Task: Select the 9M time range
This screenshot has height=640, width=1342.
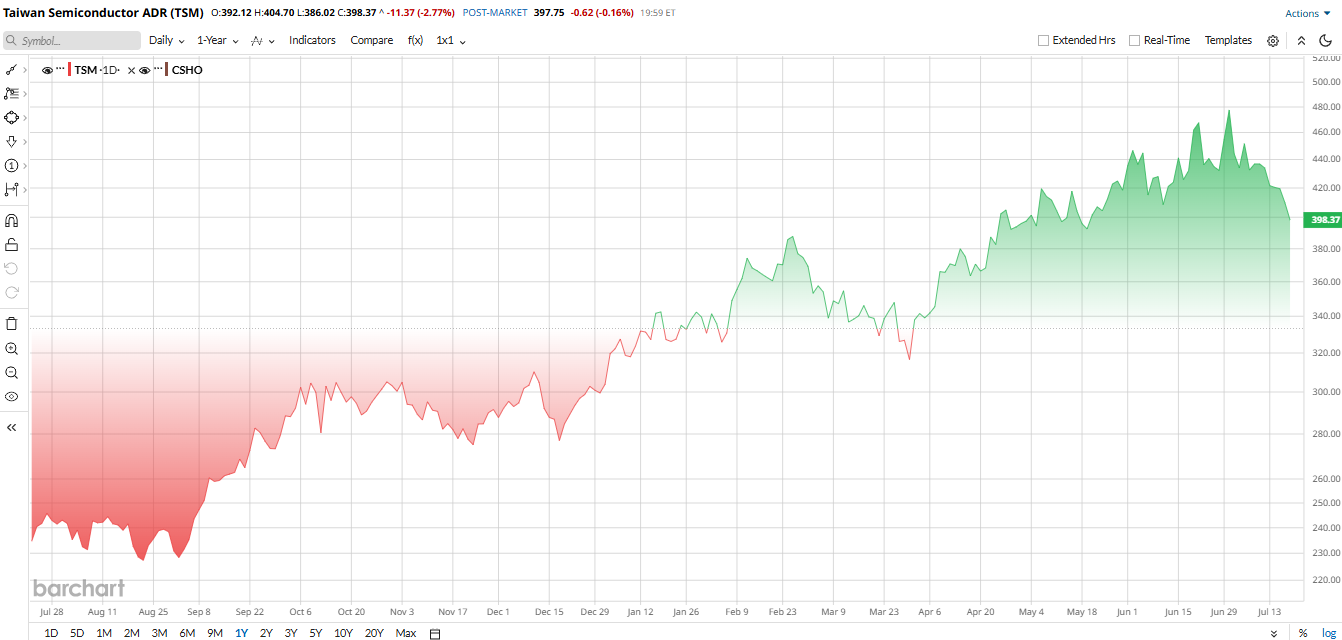Action: pyautogui.click(x=214, y=633)
